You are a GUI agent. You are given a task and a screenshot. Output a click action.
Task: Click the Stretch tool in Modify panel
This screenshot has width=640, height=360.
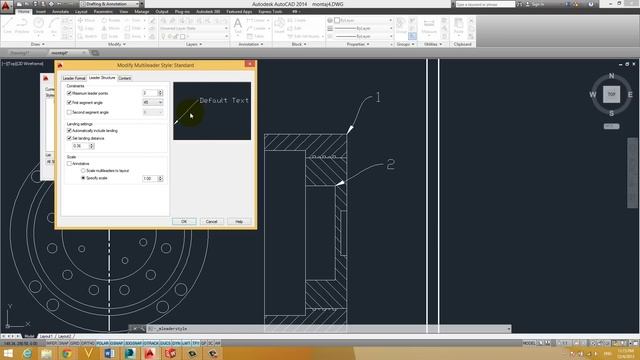tap(87, 36)
